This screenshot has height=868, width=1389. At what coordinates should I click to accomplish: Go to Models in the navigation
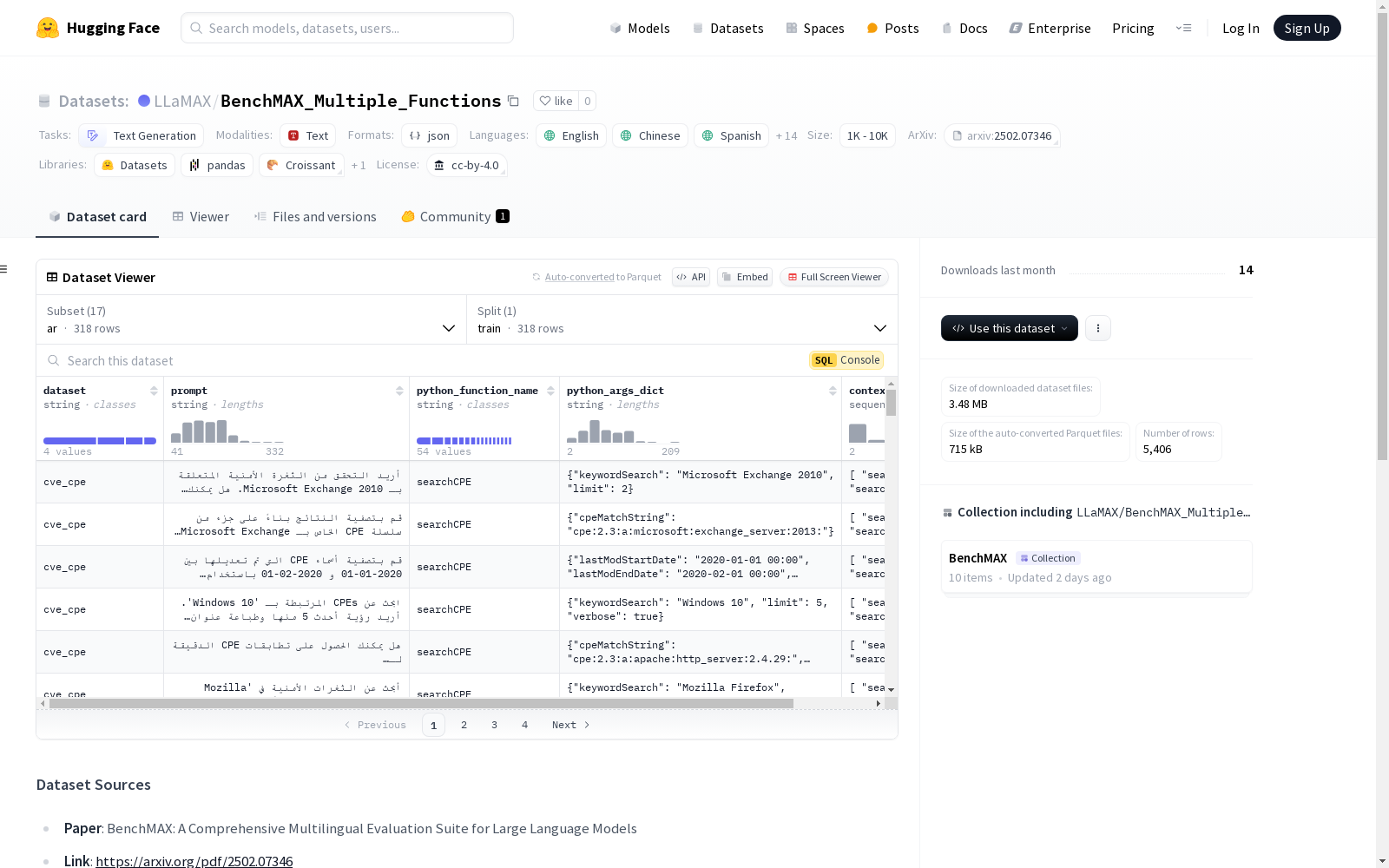(x=640, y=28)
